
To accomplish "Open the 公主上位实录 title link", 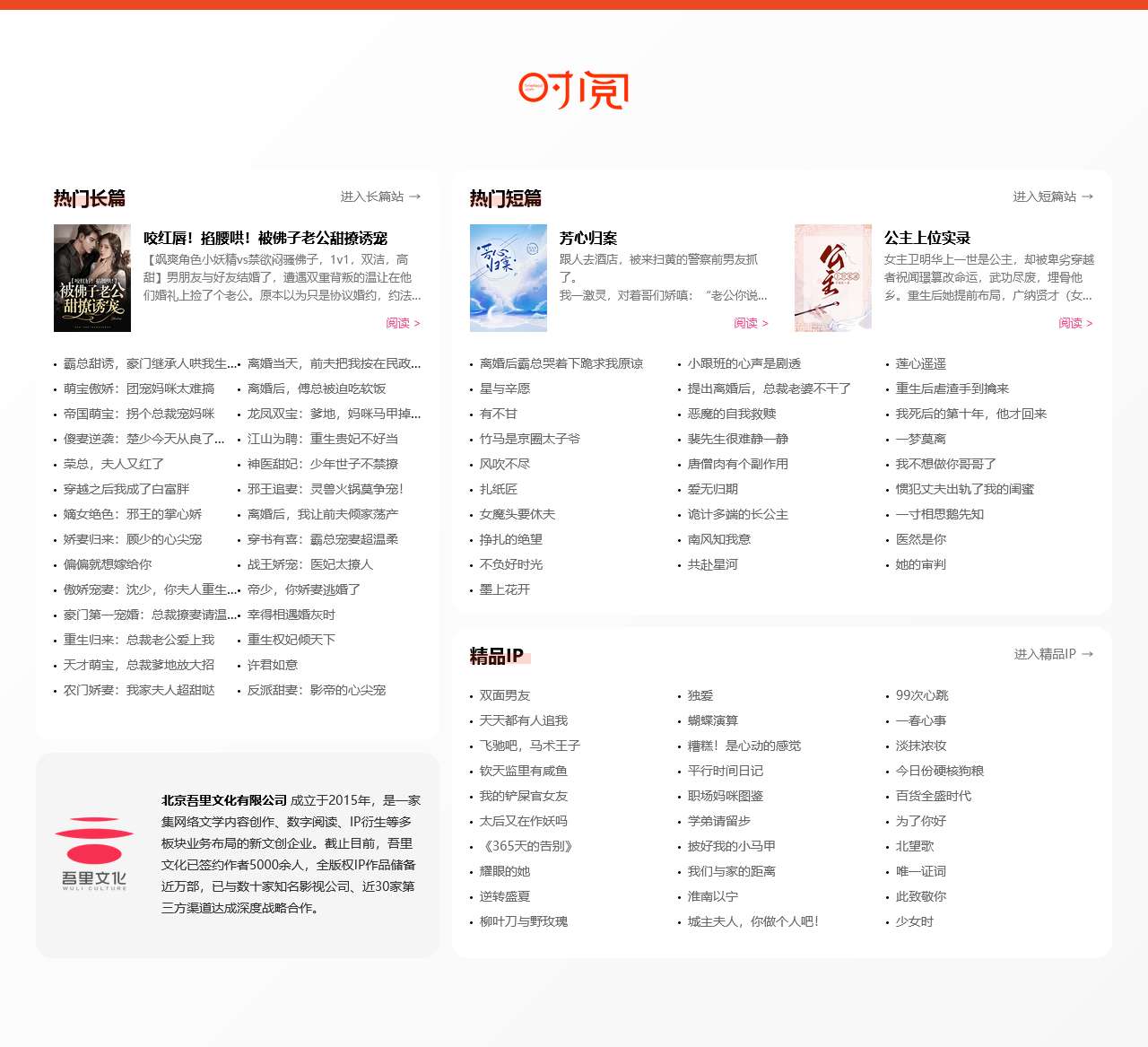I will [x=927, y=238].
